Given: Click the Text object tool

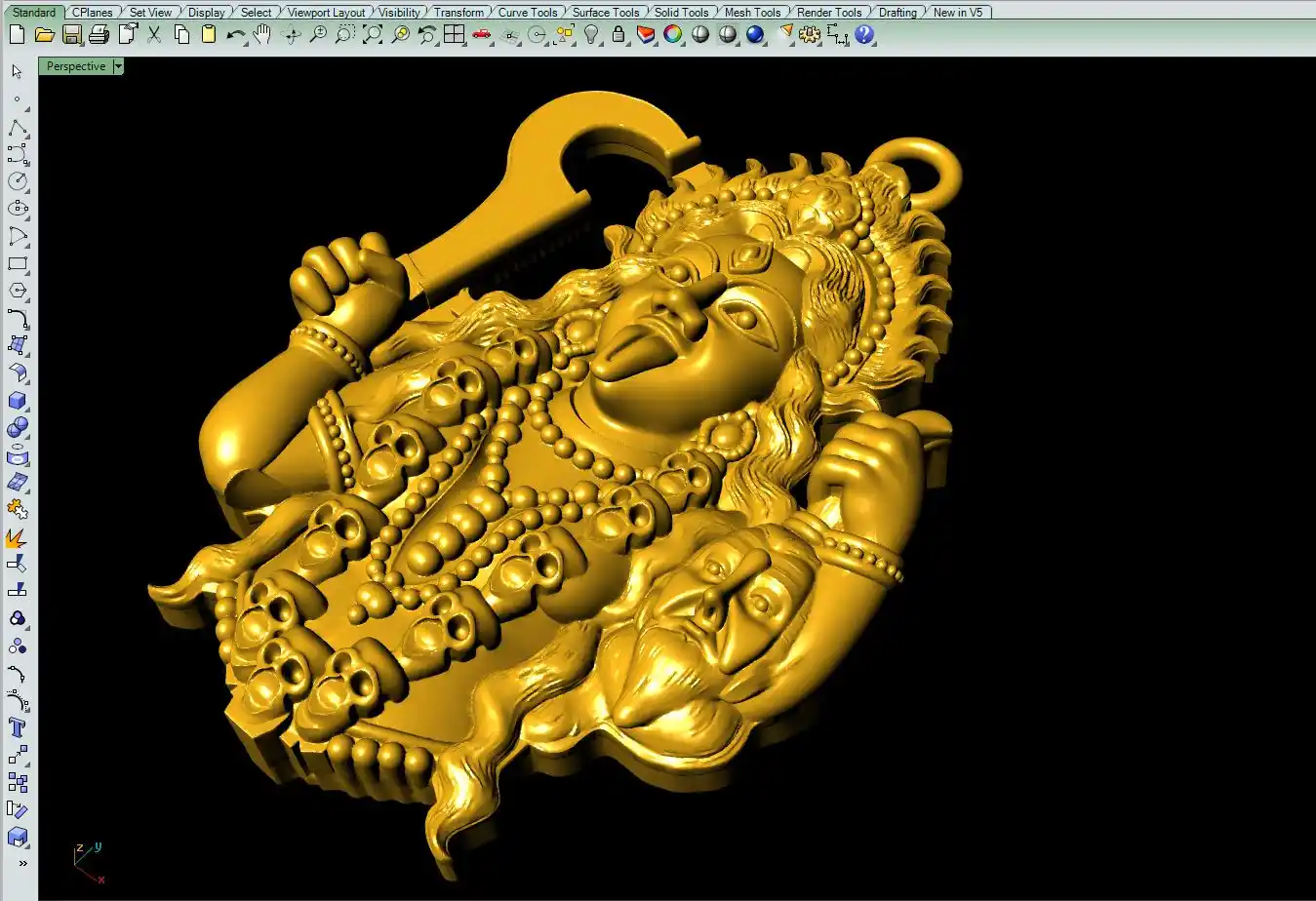Looking at the screenshot, I should coord(18,727).
